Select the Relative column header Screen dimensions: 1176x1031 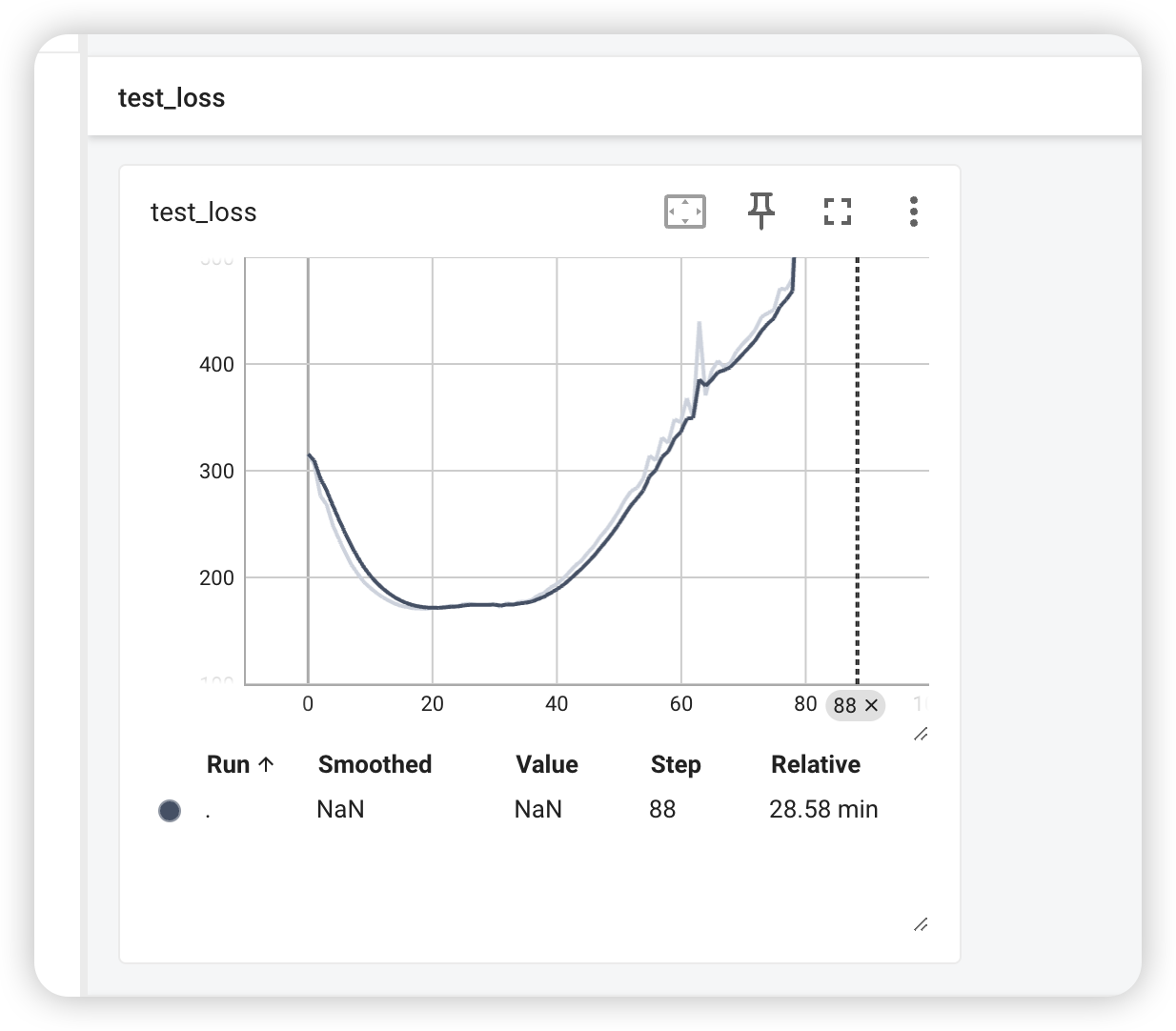[815, 764]
